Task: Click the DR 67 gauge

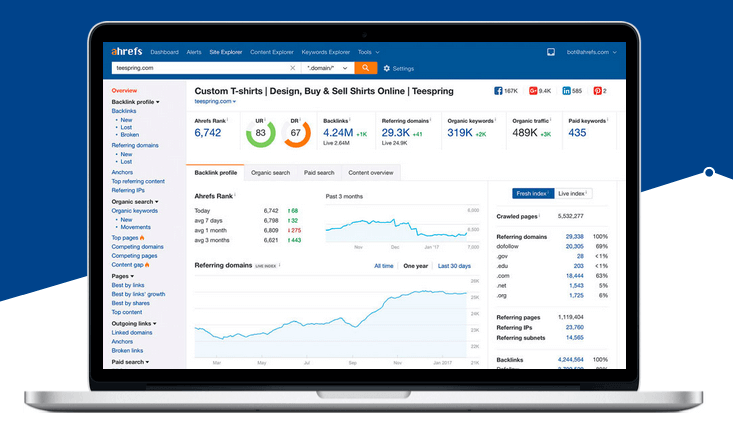Action: (295, 133)
